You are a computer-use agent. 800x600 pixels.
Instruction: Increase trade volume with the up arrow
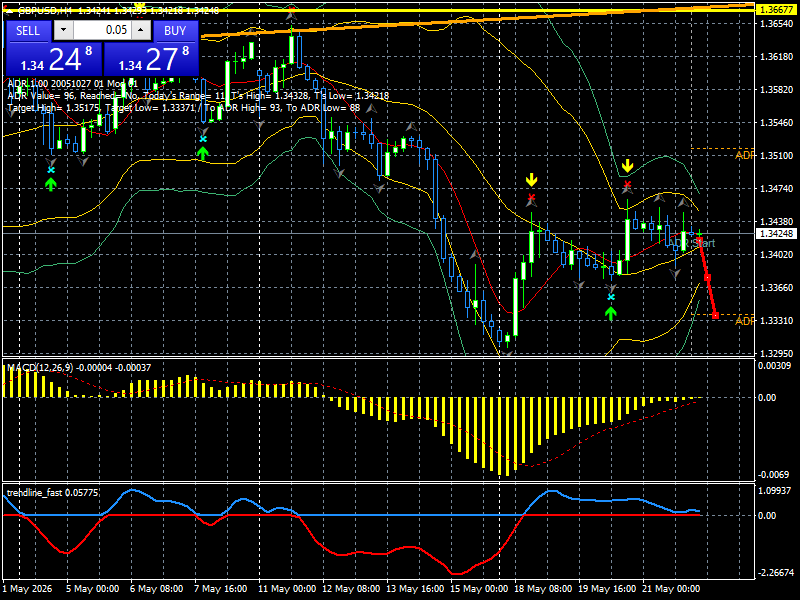[x=141, y=30]
